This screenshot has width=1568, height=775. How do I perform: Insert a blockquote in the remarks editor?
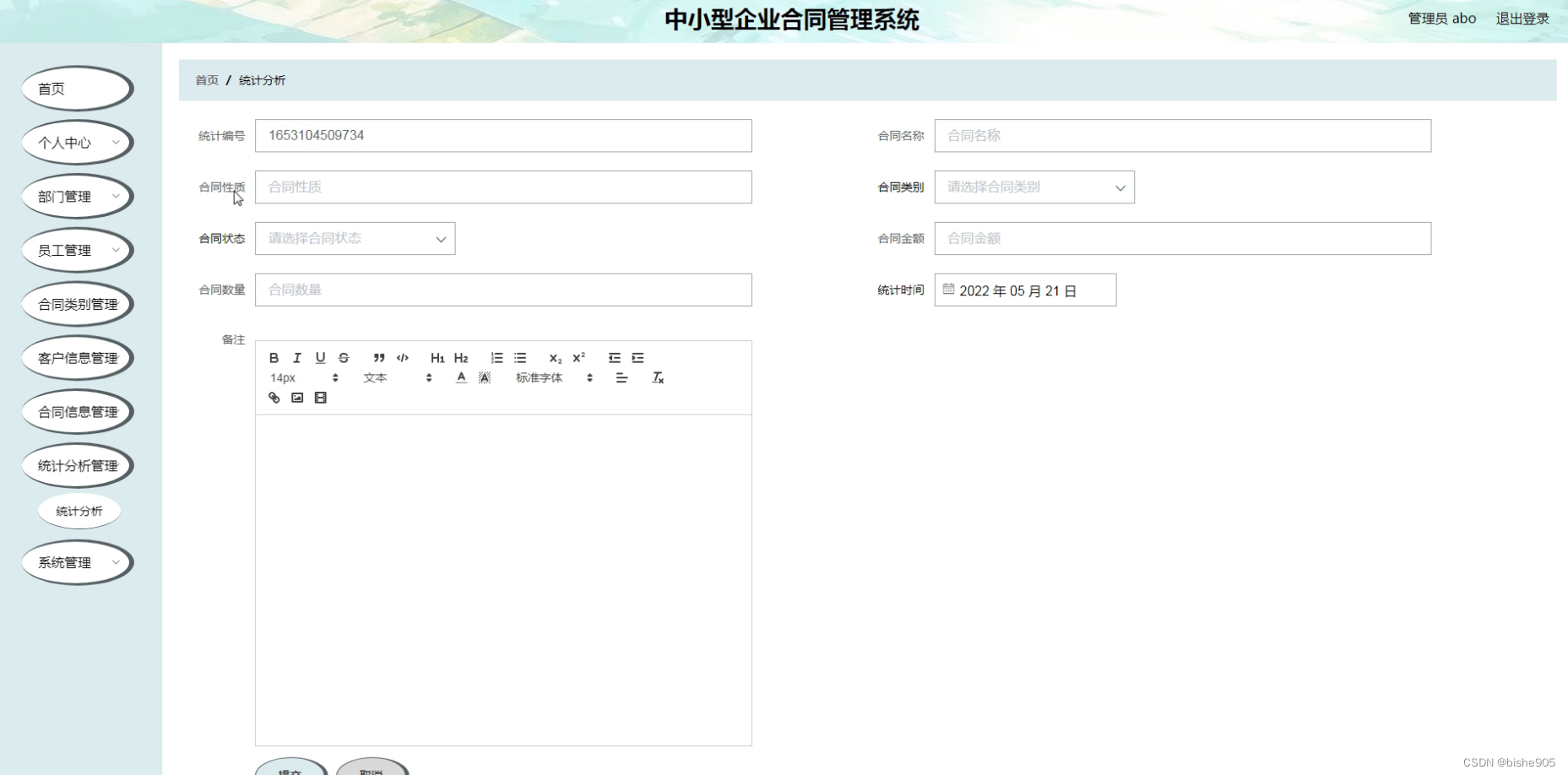378,357
